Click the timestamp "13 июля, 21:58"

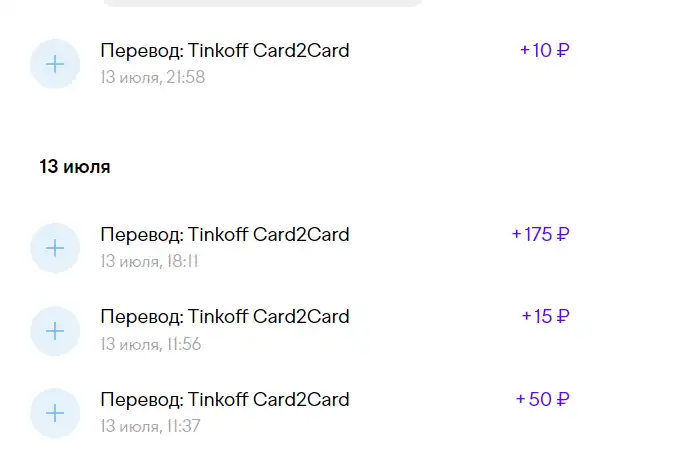(x=153, y=77)
